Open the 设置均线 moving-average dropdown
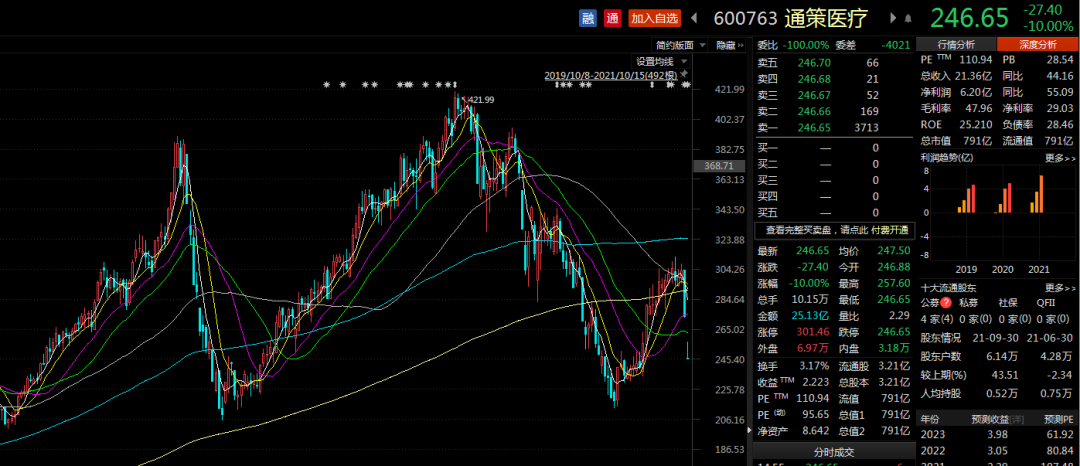The image size is (1080, 466). coord(659,61)
